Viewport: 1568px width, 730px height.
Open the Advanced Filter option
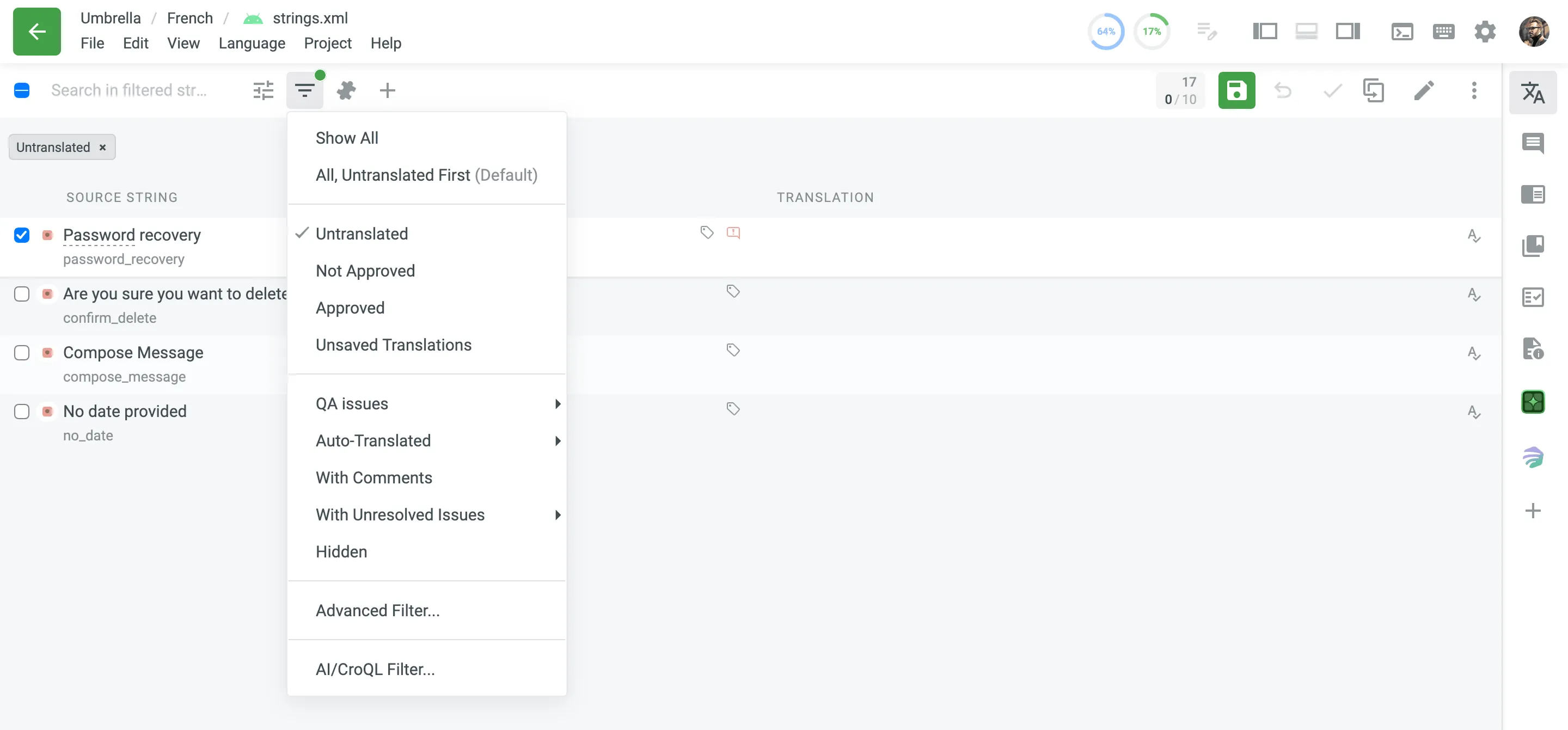[426, 610]
